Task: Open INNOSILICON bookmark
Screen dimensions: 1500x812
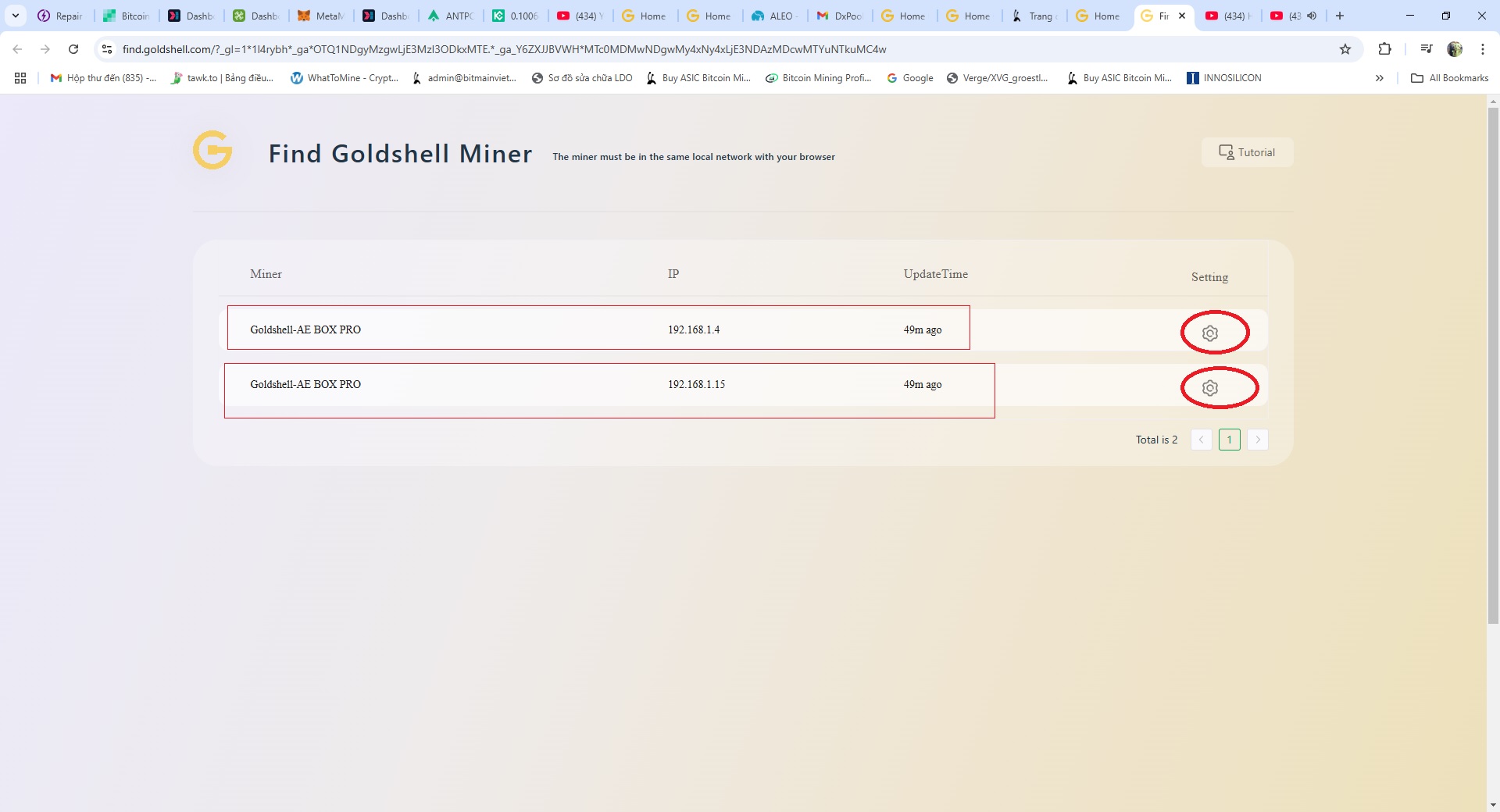Action: point(1224,78)
